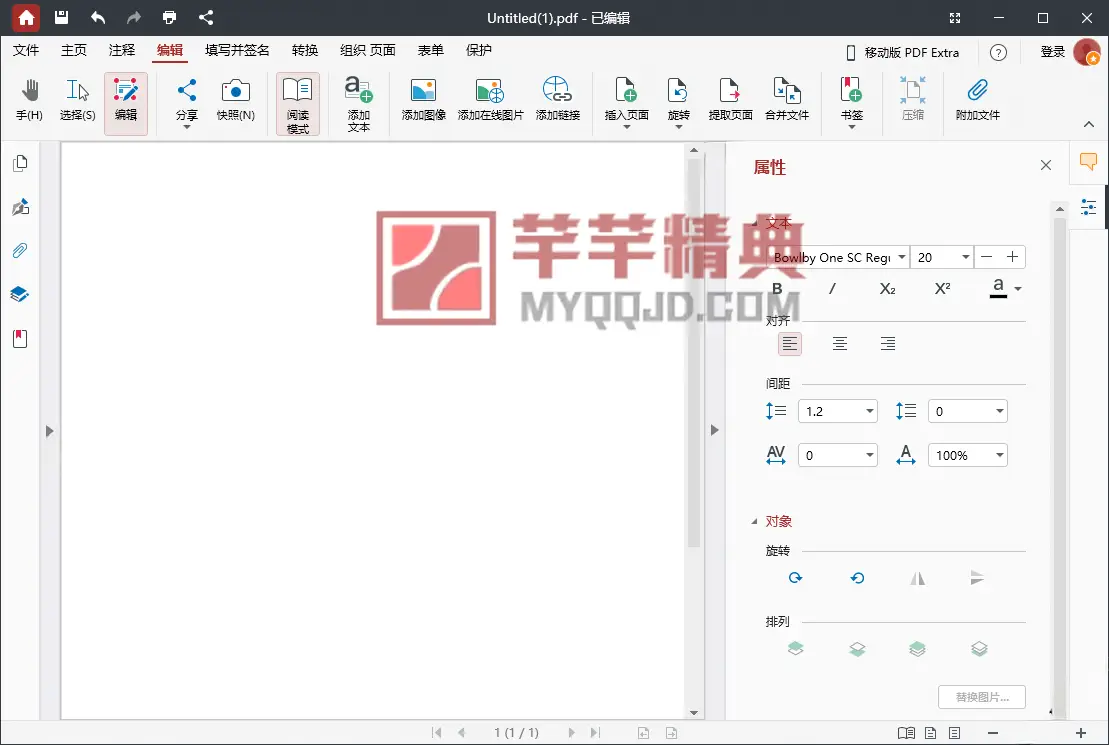1109x745 pixels.
Task: Switch to Protect (保护) tab
Action: coord(479,50)
